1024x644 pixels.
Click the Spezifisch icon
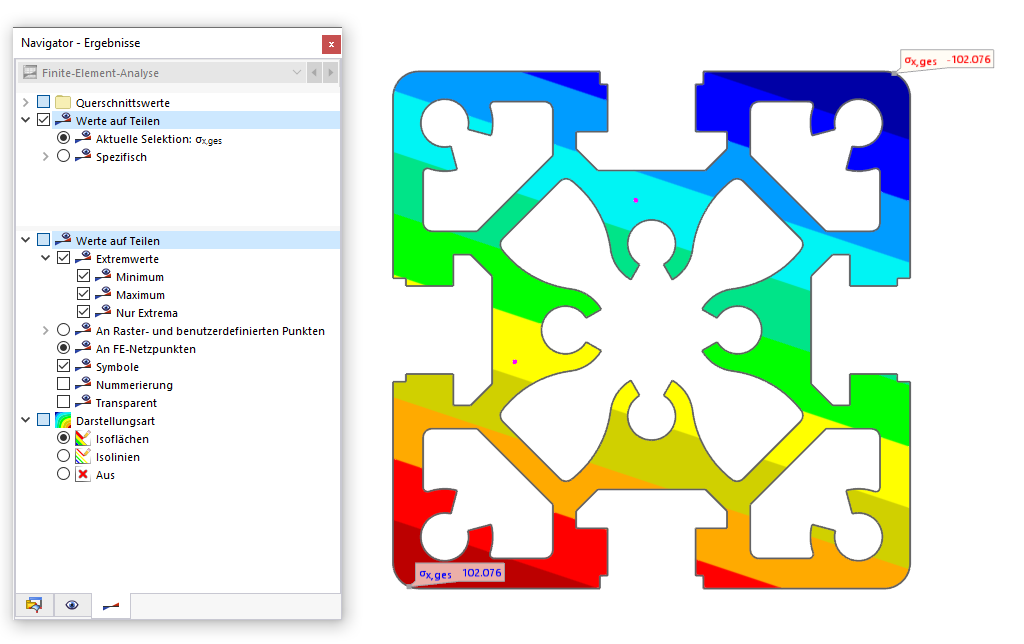83,155
